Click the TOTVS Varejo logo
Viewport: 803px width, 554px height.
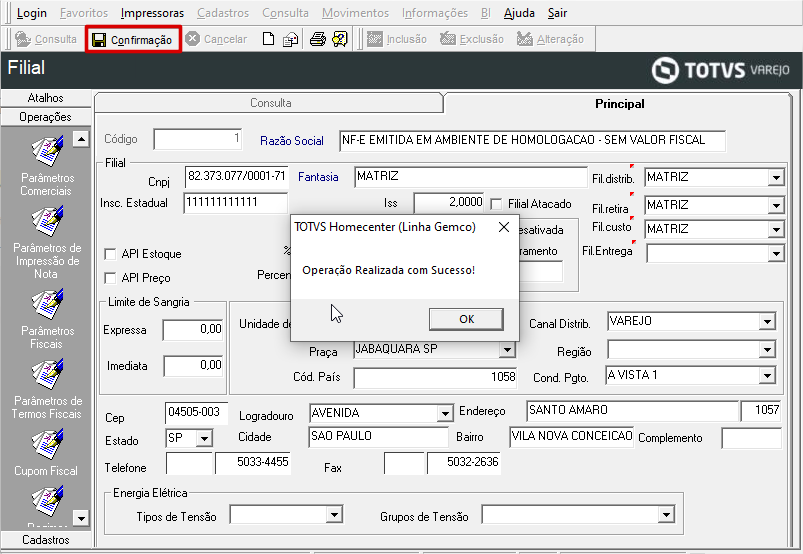721,70
